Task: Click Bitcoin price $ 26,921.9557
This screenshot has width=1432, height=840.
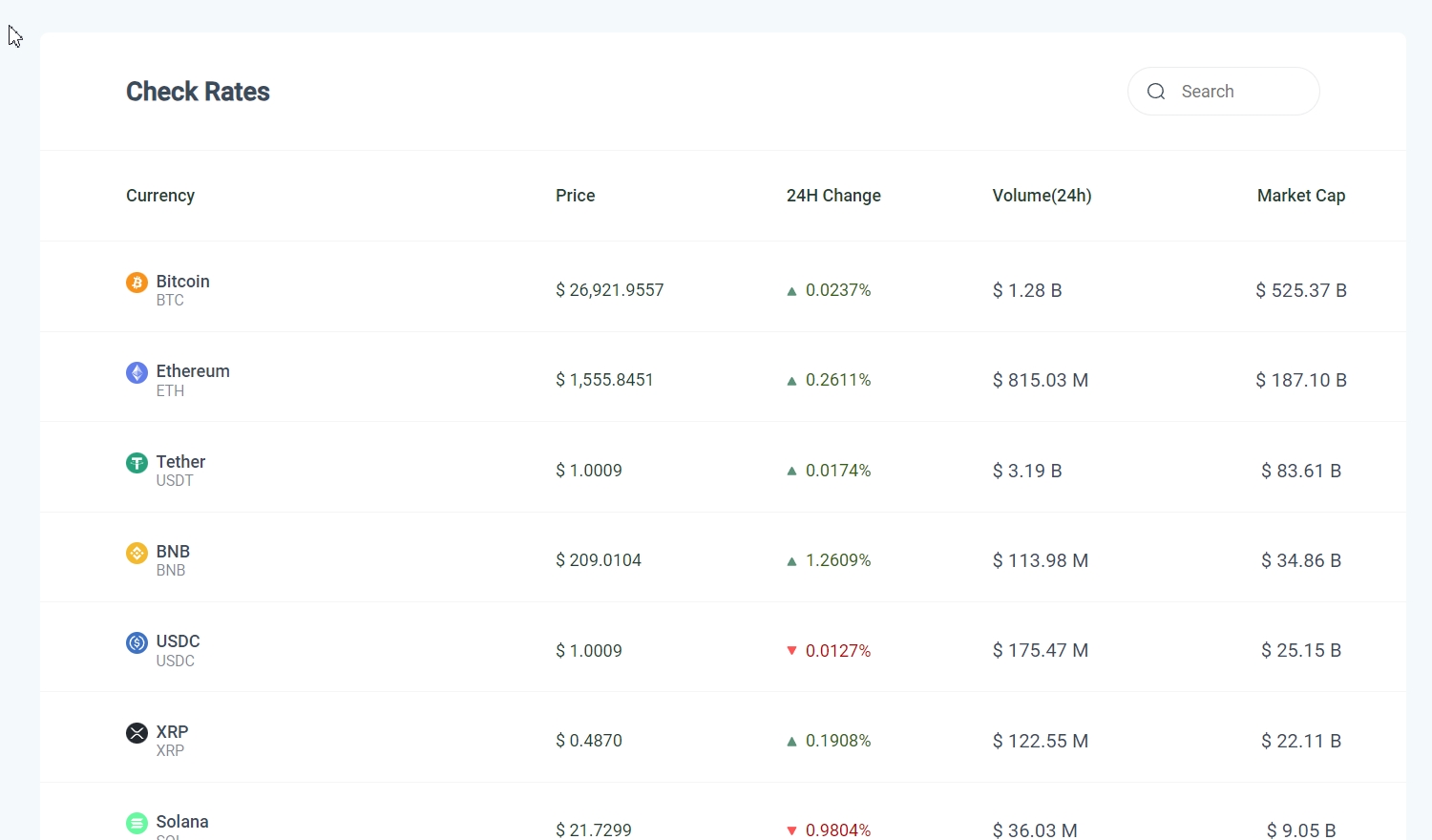Action: pos(610,290)
